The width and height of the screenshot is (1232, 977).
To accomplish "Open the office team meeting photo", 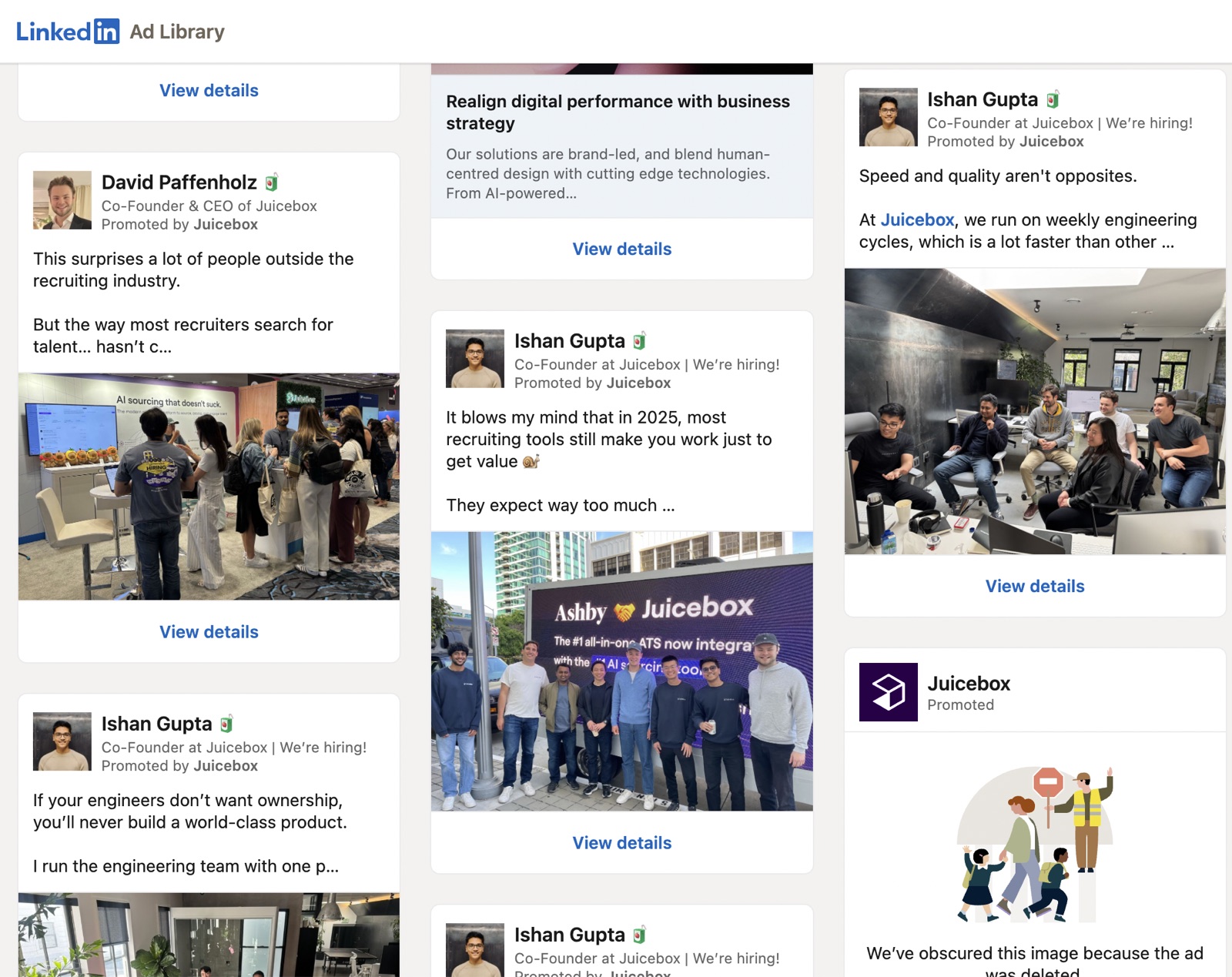I will [1035, 411].
